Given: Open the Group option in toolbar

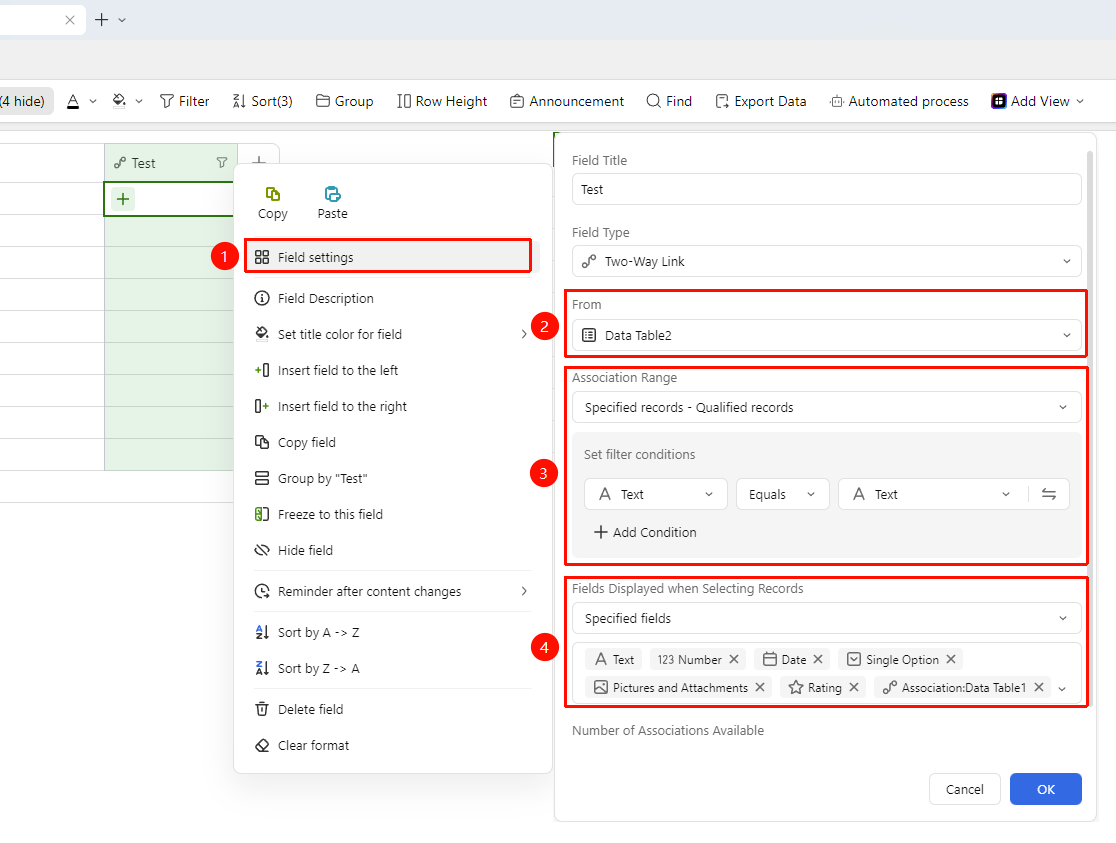Looking at the screenshot, I should (344, 101).
